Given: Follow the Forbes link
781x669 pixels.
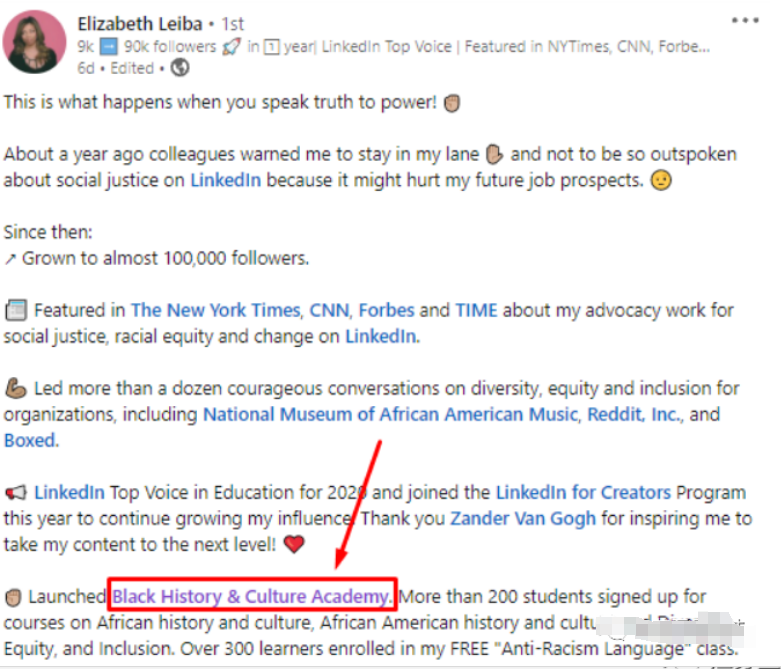Looking at the screenshot, I should point(386,310).
